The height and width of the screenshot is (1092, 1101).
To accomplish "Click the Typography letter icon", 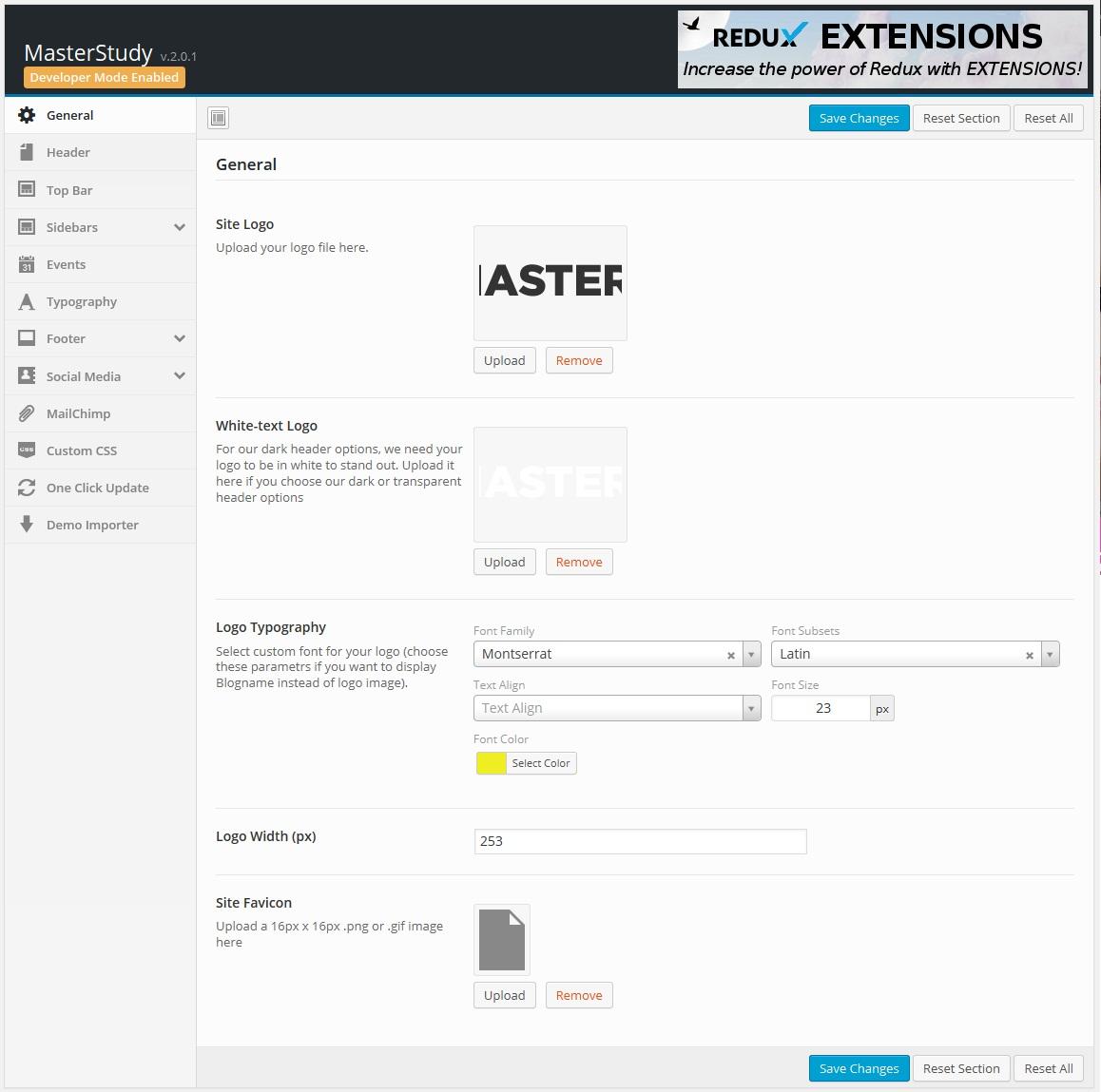I will click(27, 302).
